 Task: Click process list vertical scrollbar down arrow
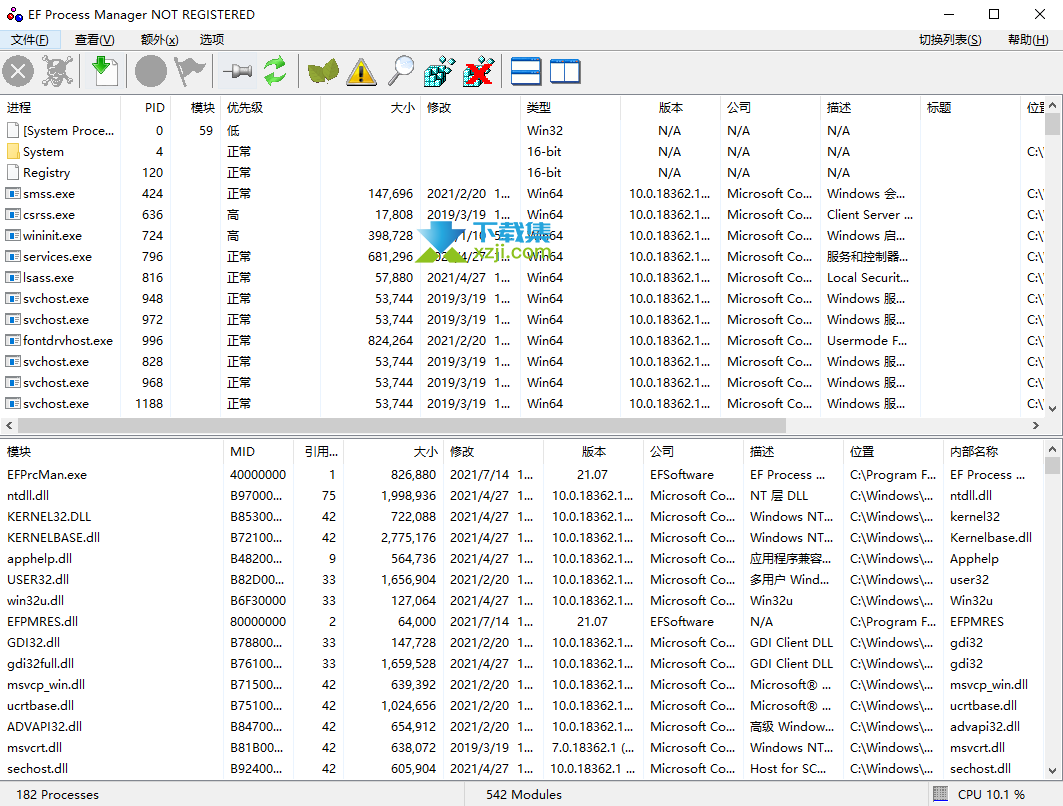[x=1052, y=409]
